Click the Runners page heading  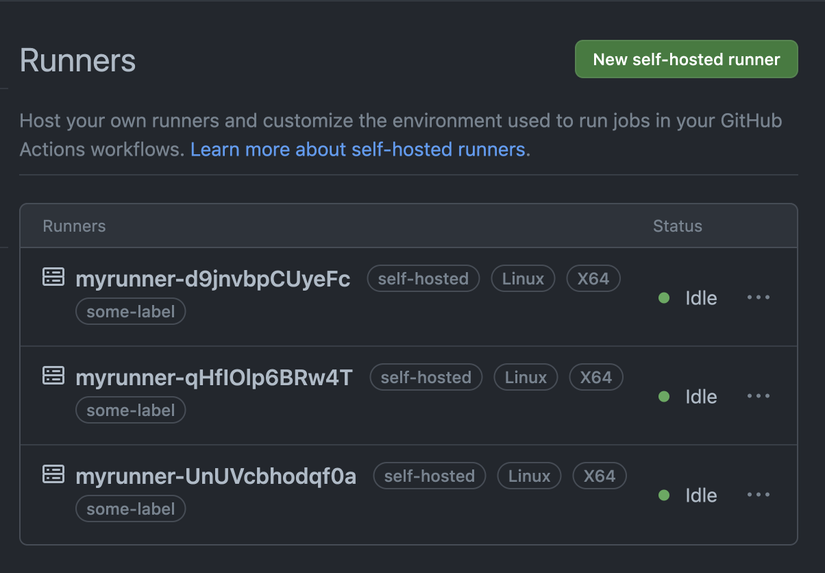[x=78, y=60]
